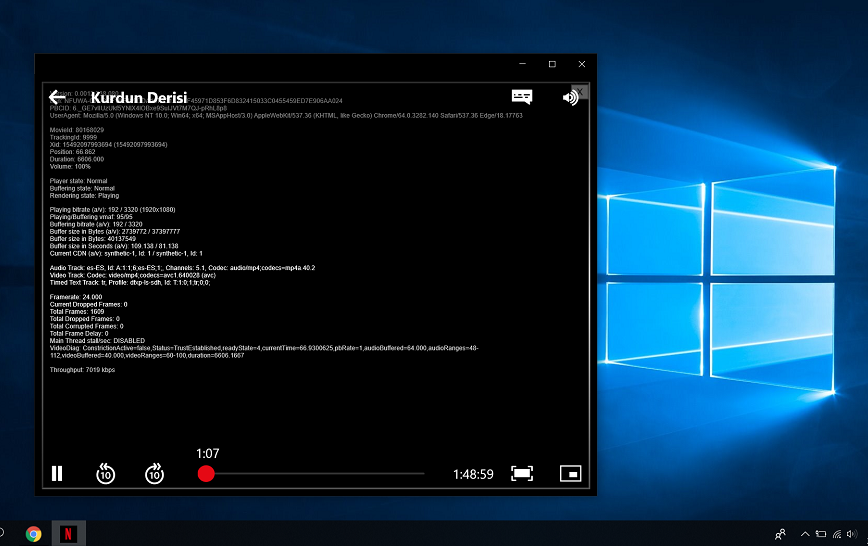Minimize the Netflix window
Image resolution: width=868 pixels, height=546 pixels.
pos(522,64)
